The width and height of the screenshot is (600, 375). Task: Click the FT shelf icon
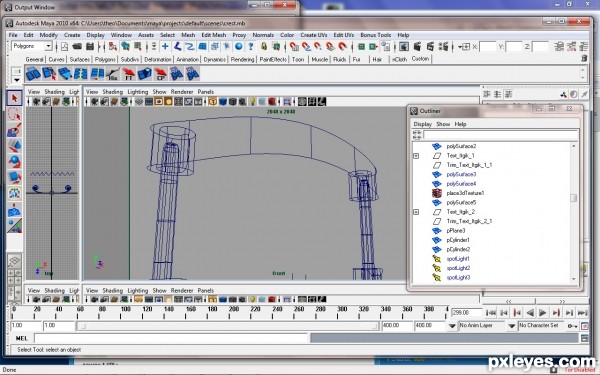coord(129,74)
